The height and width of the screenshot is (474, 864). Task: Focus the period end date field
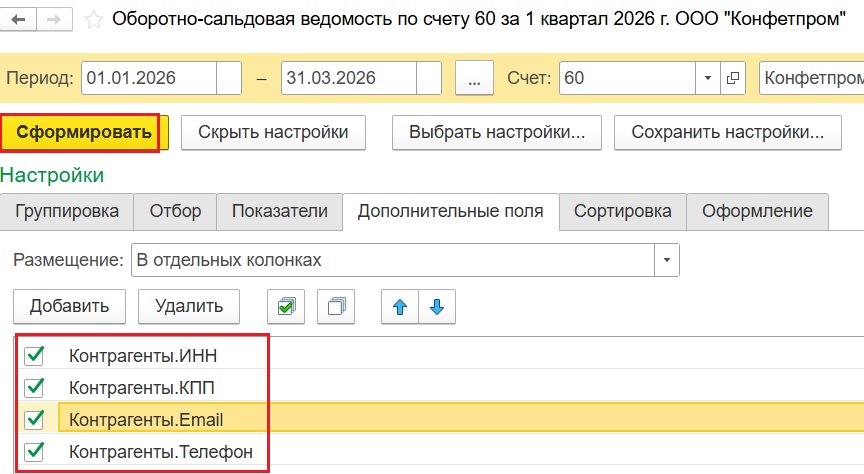[349, 78]
